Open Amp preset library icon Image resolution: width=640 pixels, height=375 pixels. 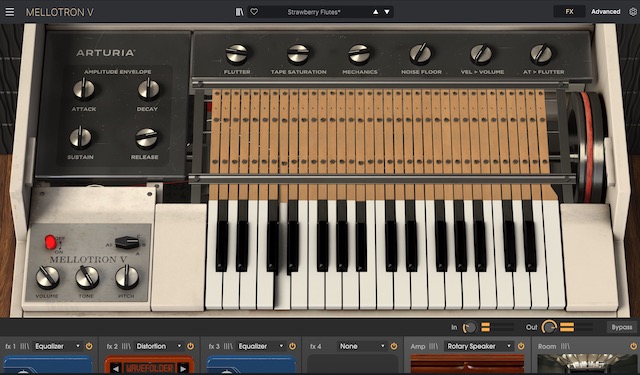pyautogui.click(x=433, y=346)
